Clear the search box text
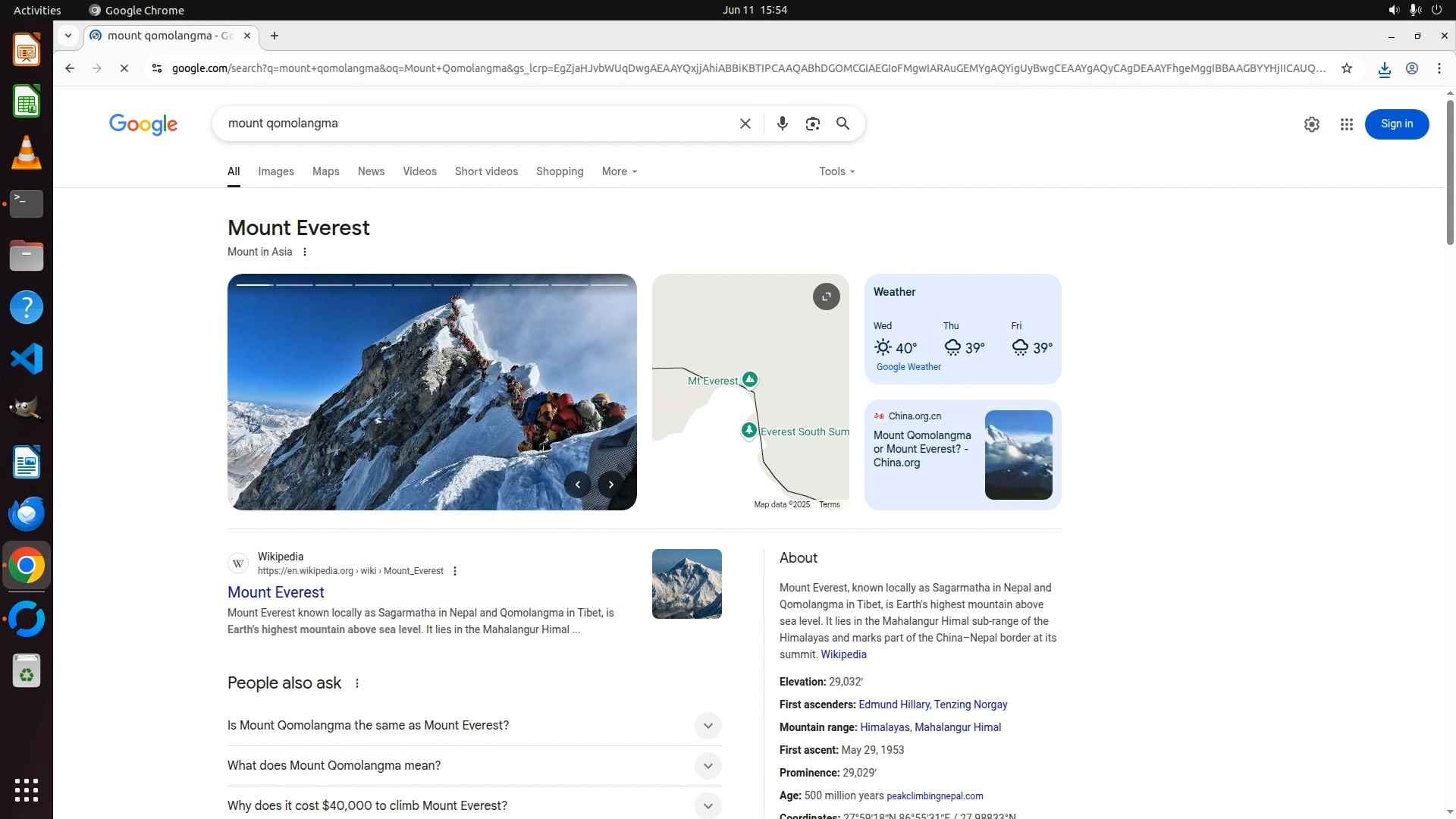This screenshot has height=819, width=1456. 745,124
